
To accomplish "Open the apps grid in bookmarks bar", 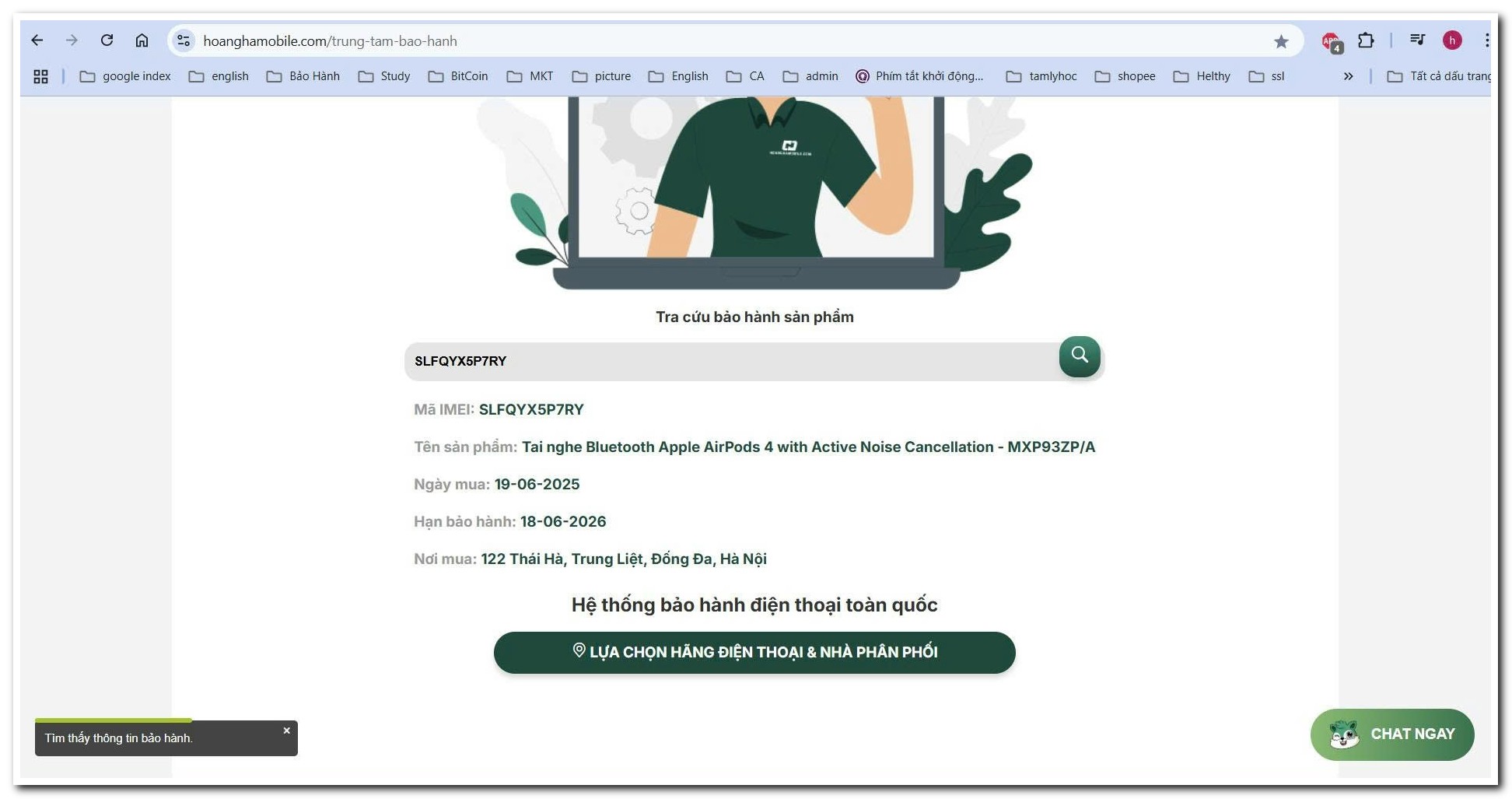I will click(x=41, y=76).
